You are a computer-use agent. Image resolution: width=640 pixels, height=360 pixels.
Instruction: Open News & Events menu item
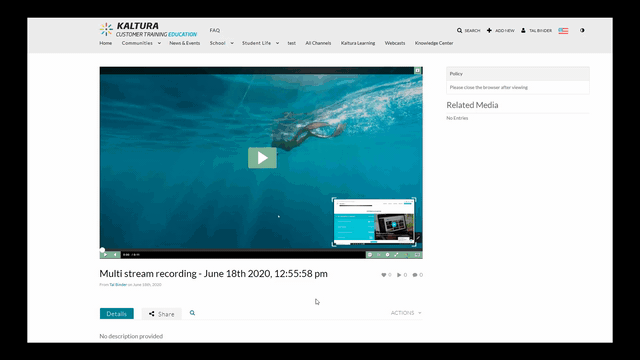(x=184, y=43)
